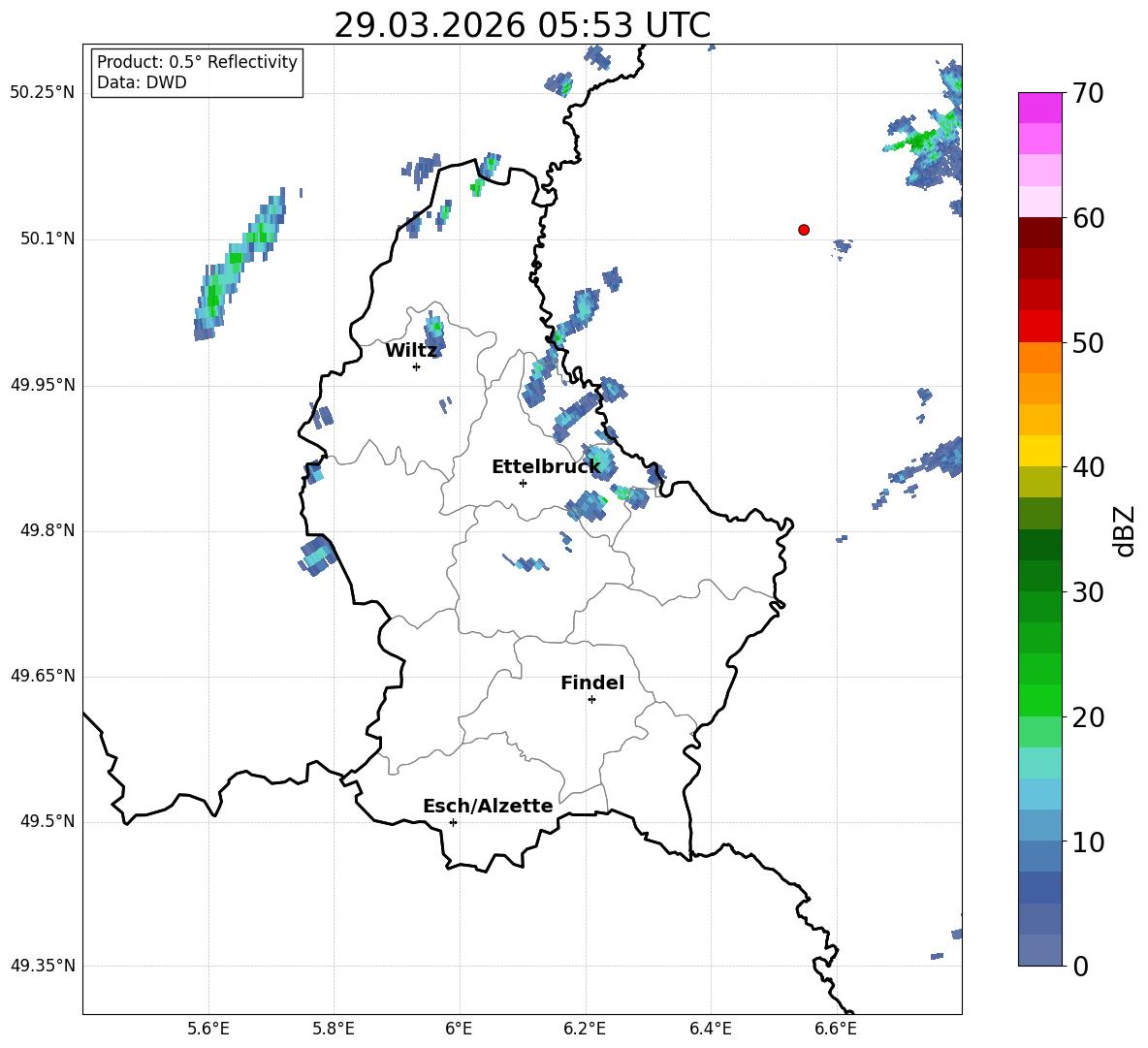Click the title 29.03.2026 05:53 UTC

tap(522, 25)
